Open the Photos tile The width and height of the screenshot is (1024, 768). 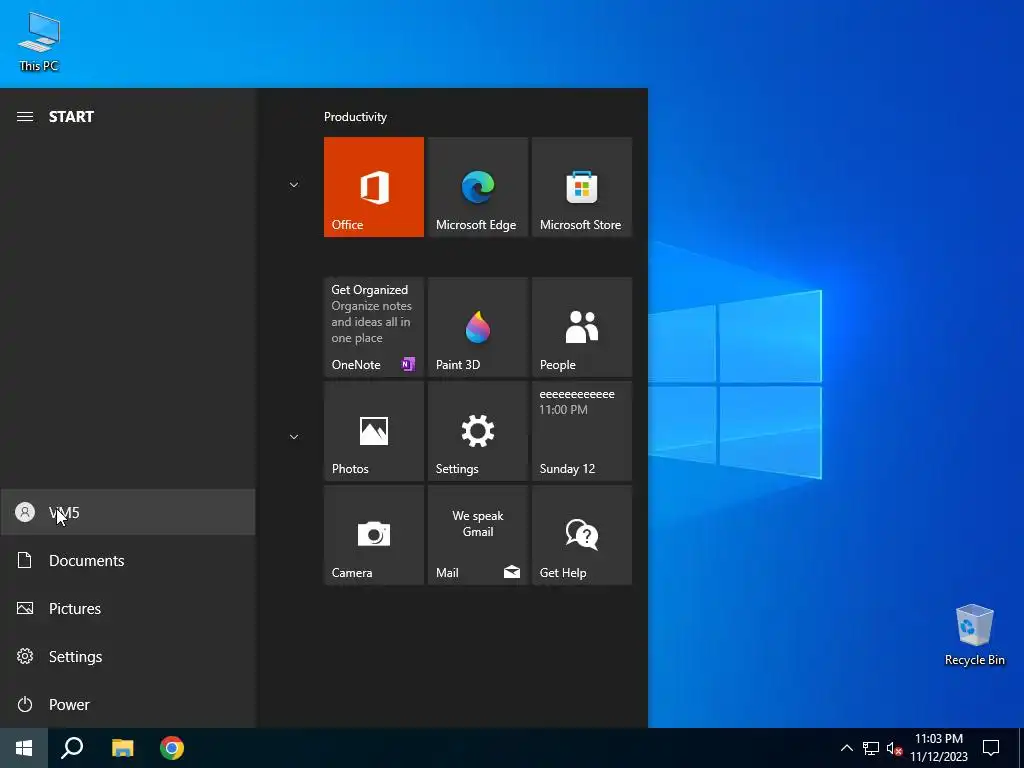pyautogui.click(x=374, y=431)
